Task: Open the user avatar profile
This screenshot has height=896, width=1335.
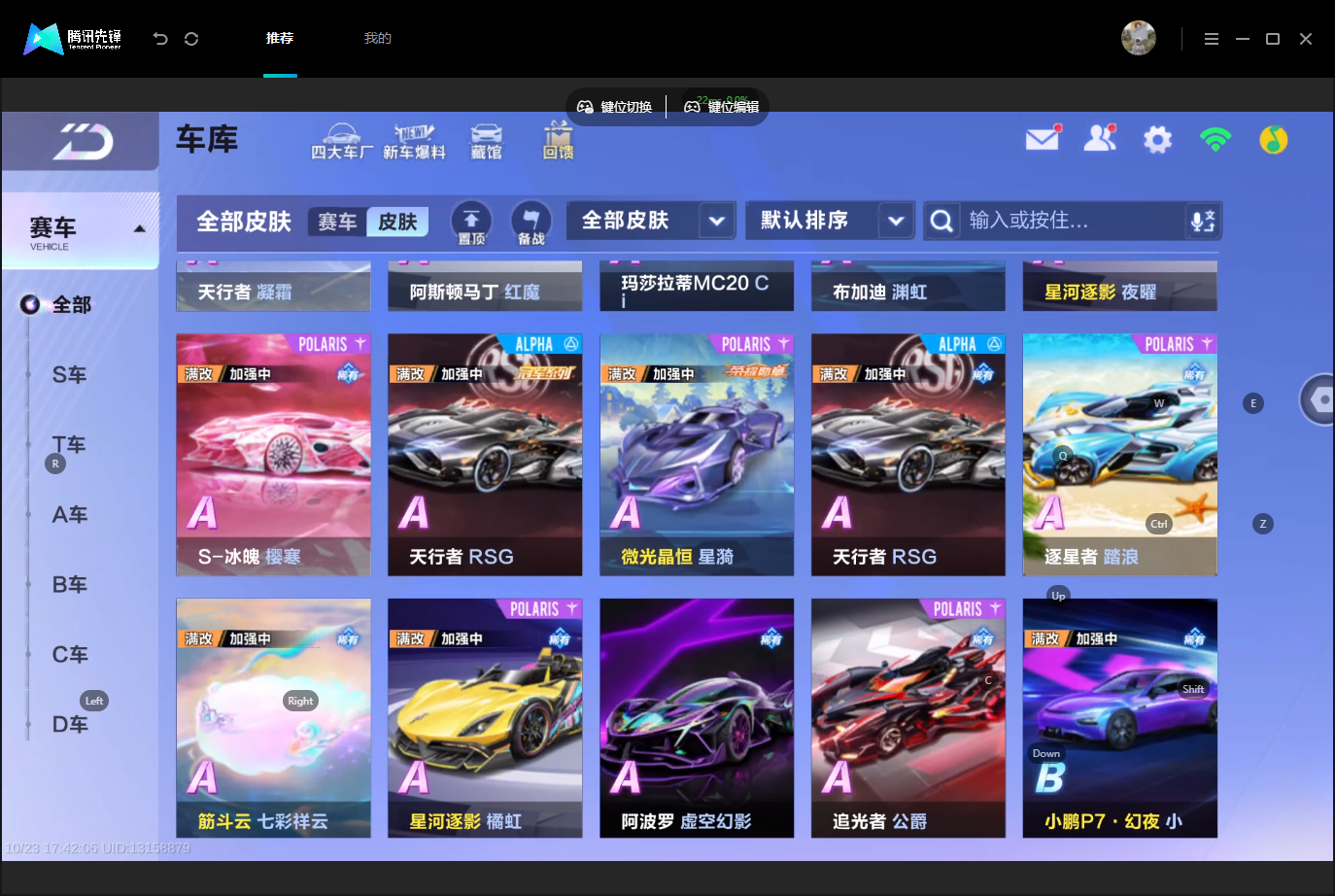Action: (1138, 38)
